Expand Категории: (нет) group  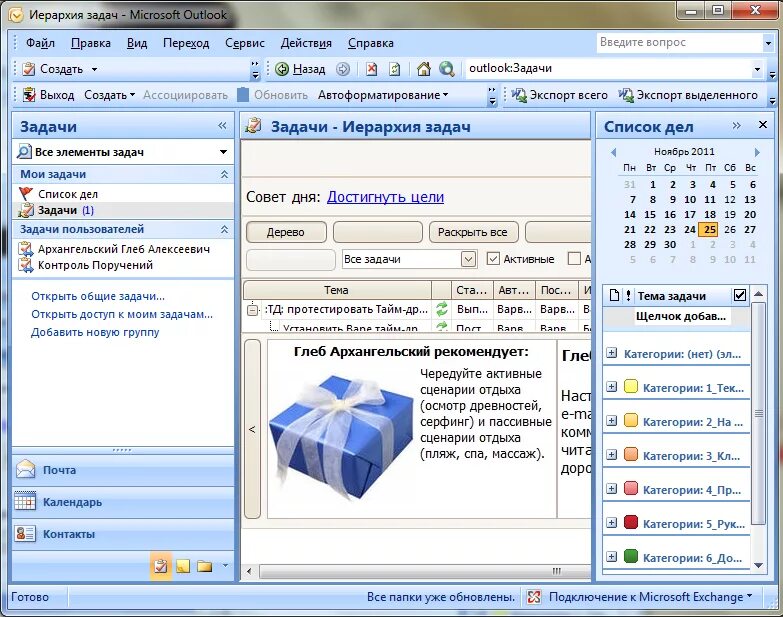pos(611,353)
